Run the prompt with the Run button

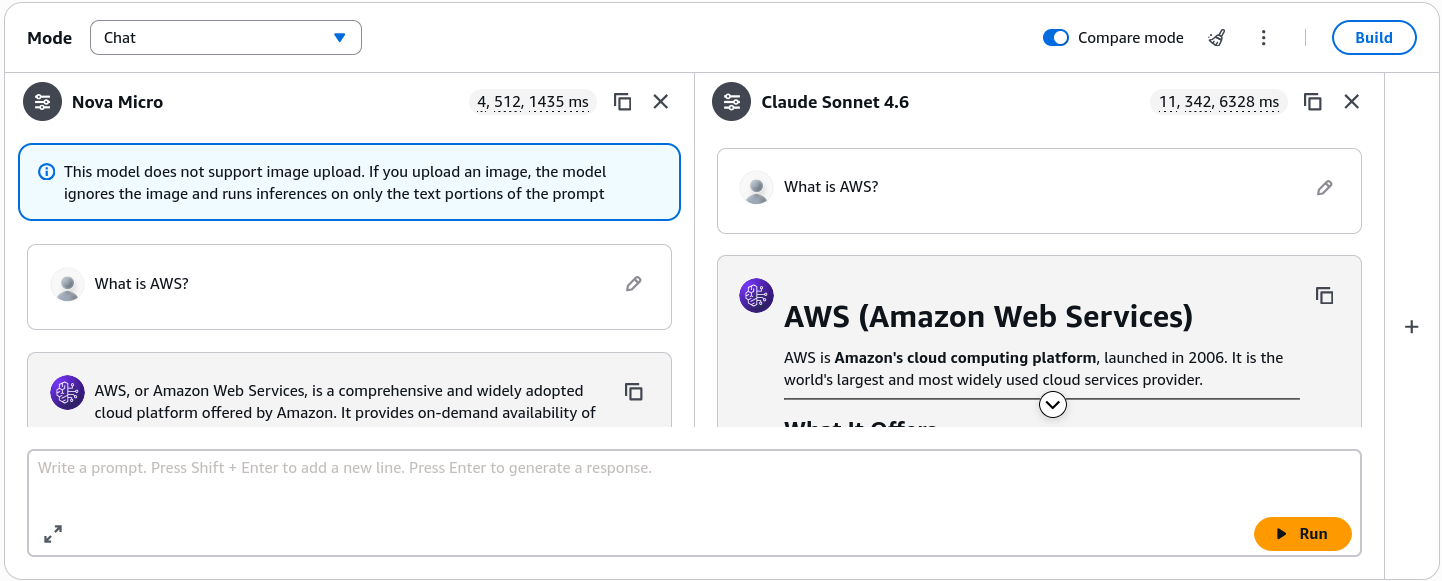(1302, 534)
